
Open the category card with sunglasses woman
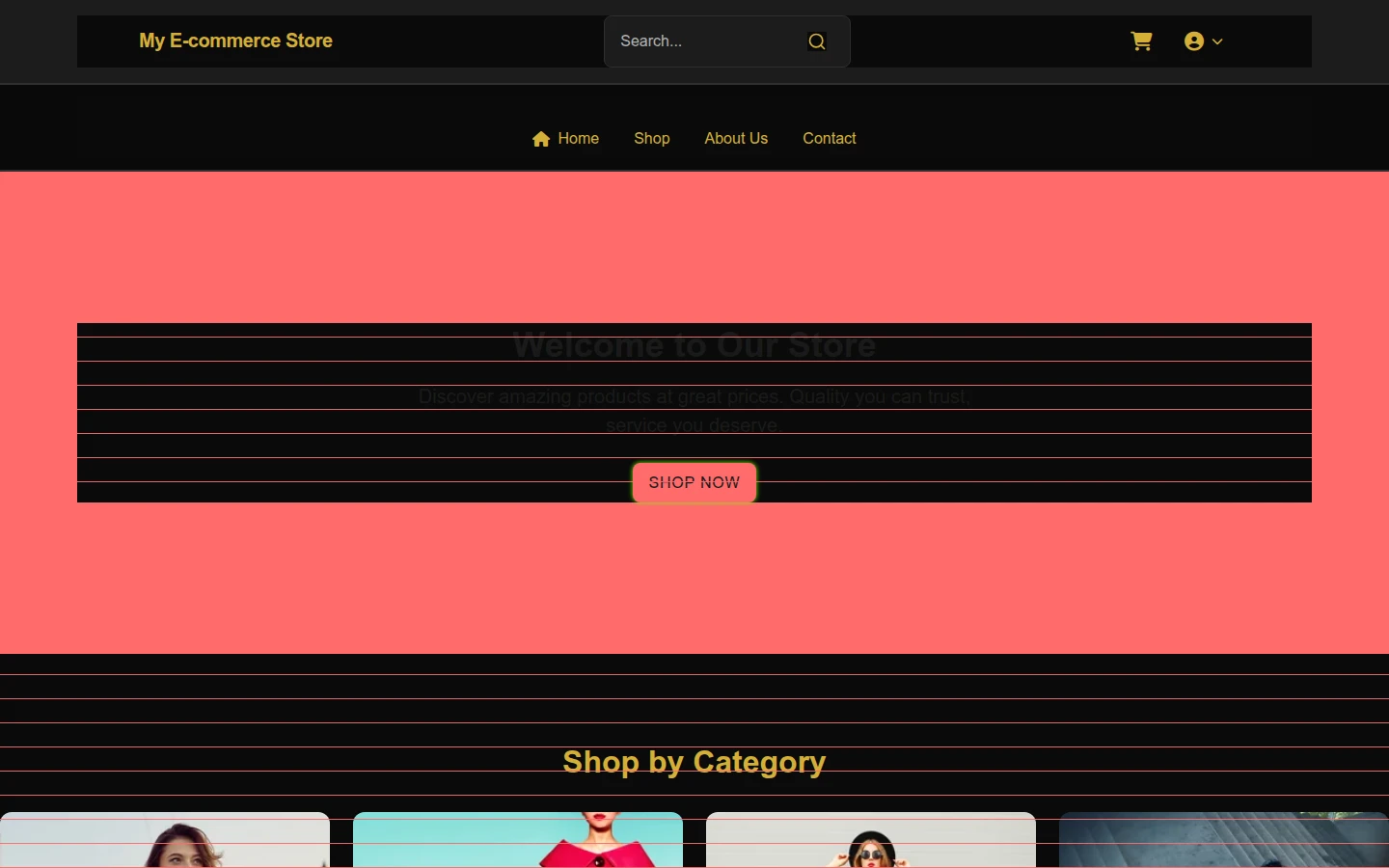tap(871, 840)
